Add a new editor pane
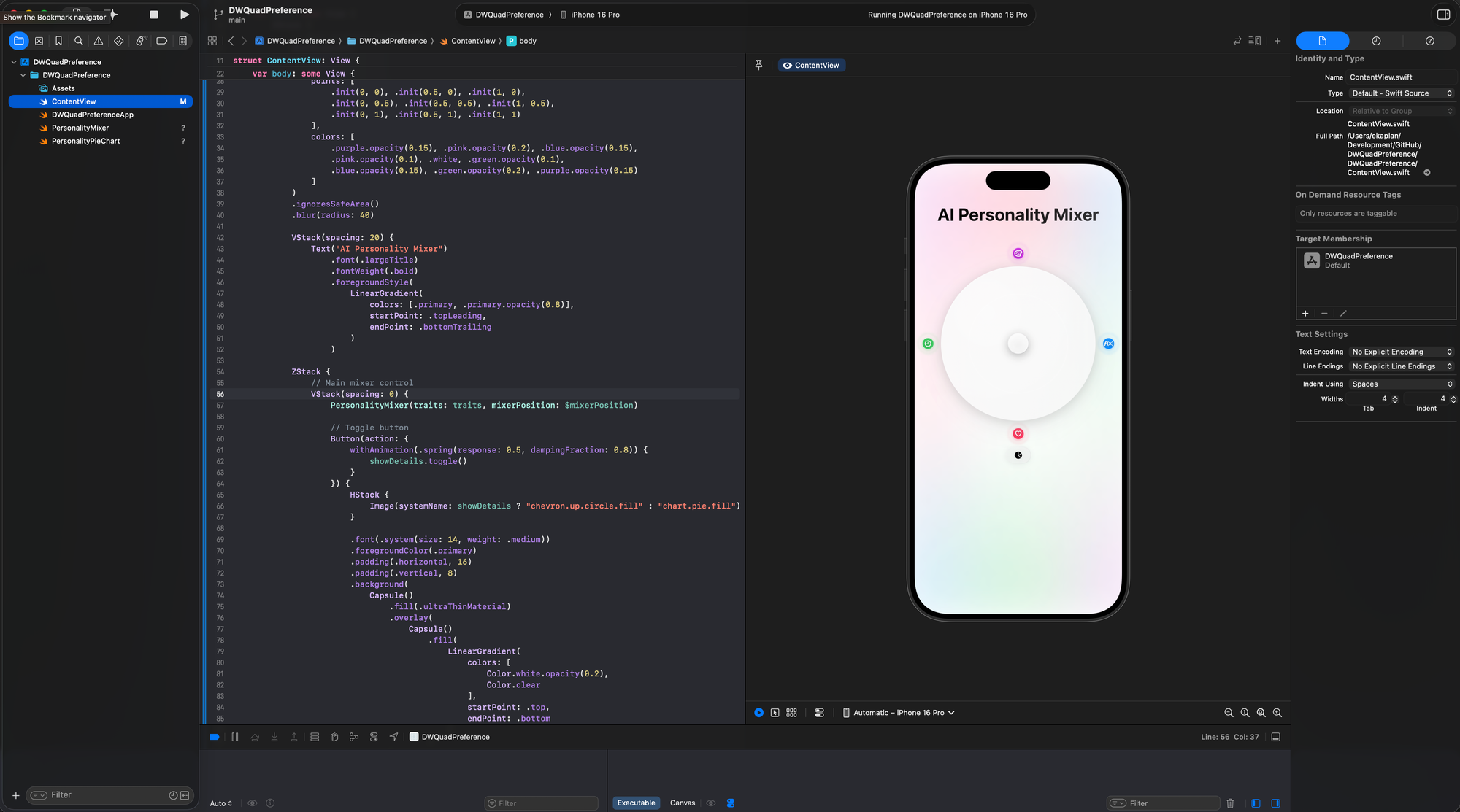 1277,41
